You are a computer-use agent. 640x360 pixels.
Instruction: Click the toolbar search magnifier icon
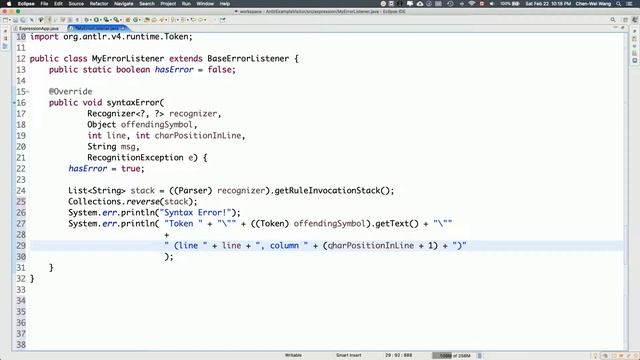pyautogui.click(x=613, y=20)
